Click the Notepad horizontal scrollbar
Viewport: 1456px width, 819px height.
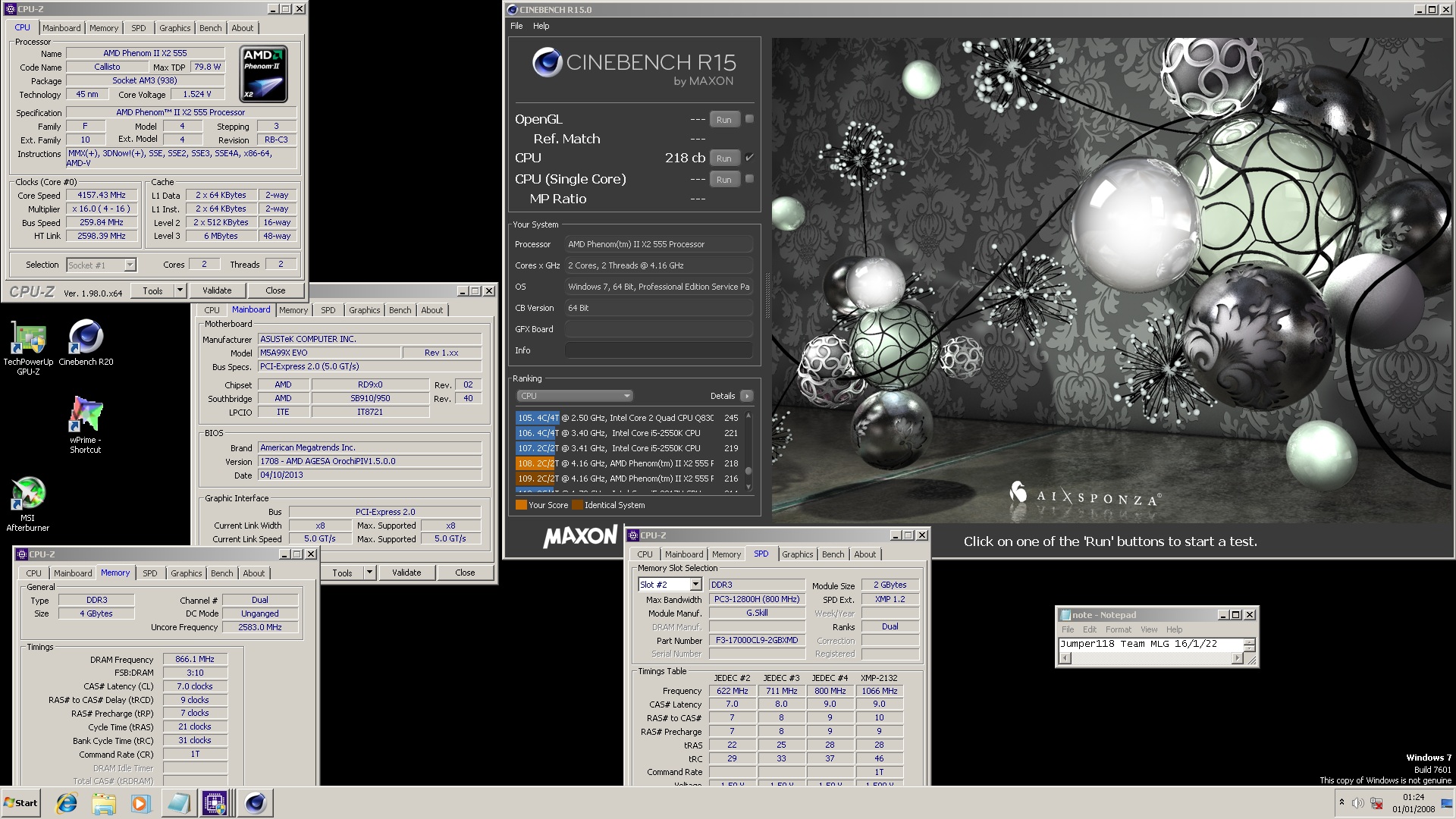[1150, 658]
